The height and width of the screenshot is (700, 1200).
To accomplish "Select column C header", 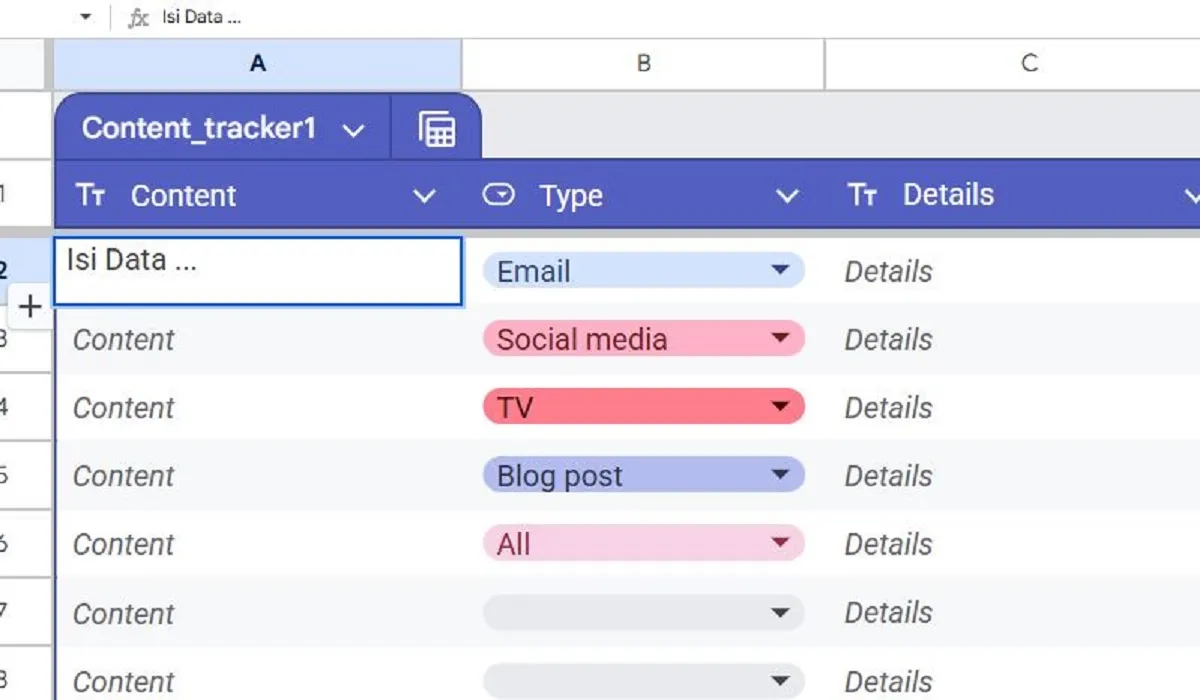I will (1012, 64).
